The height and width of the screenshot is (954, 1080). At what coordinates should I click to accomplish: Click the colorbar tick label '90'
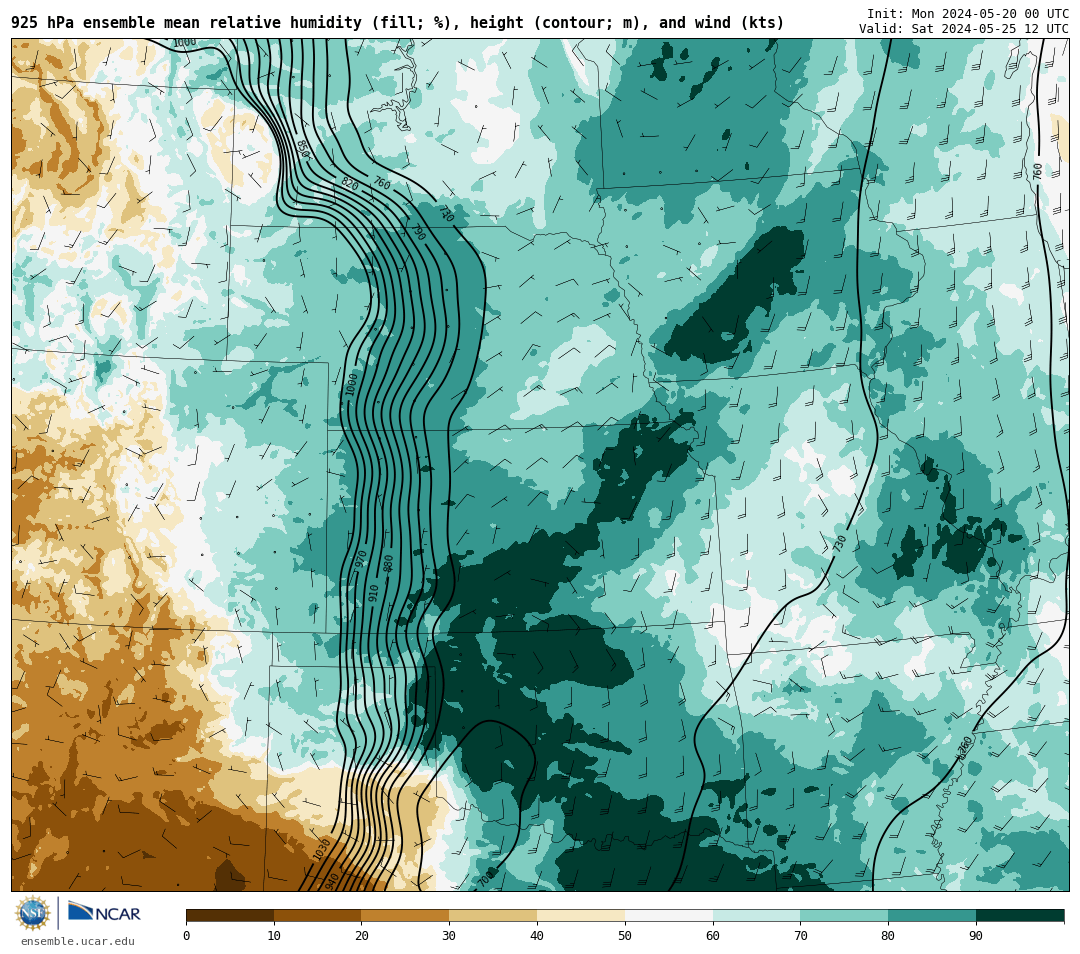[976, 935]
